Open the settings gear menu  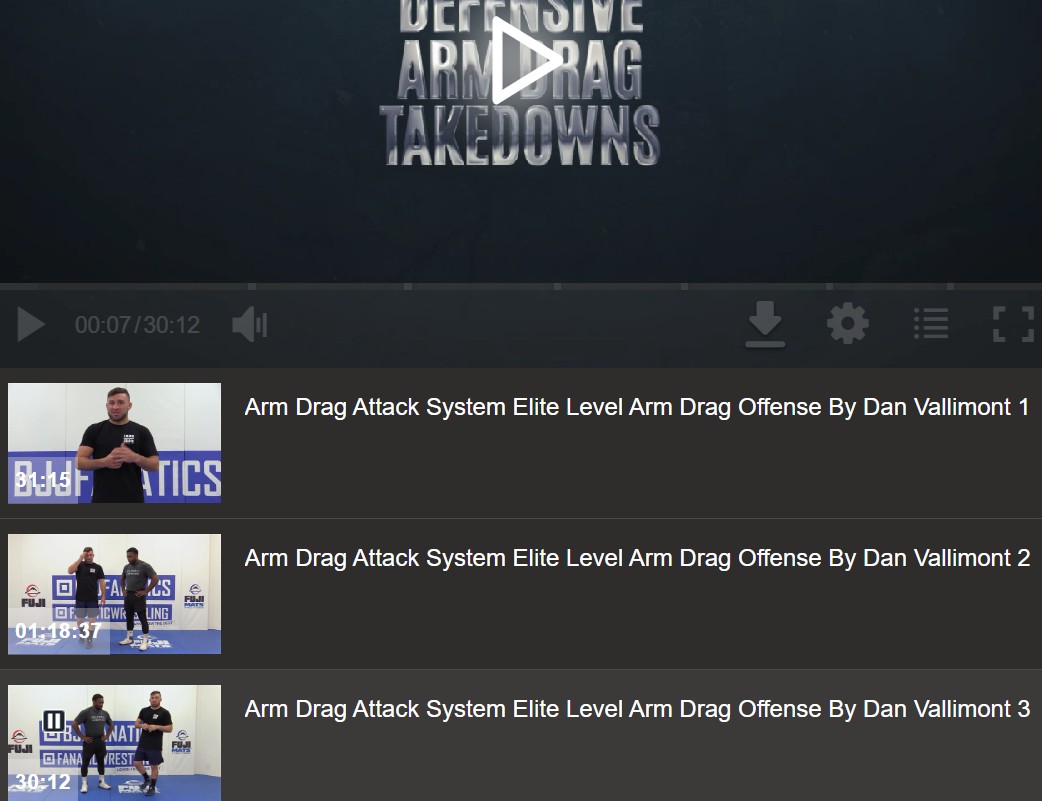[847, 324]
